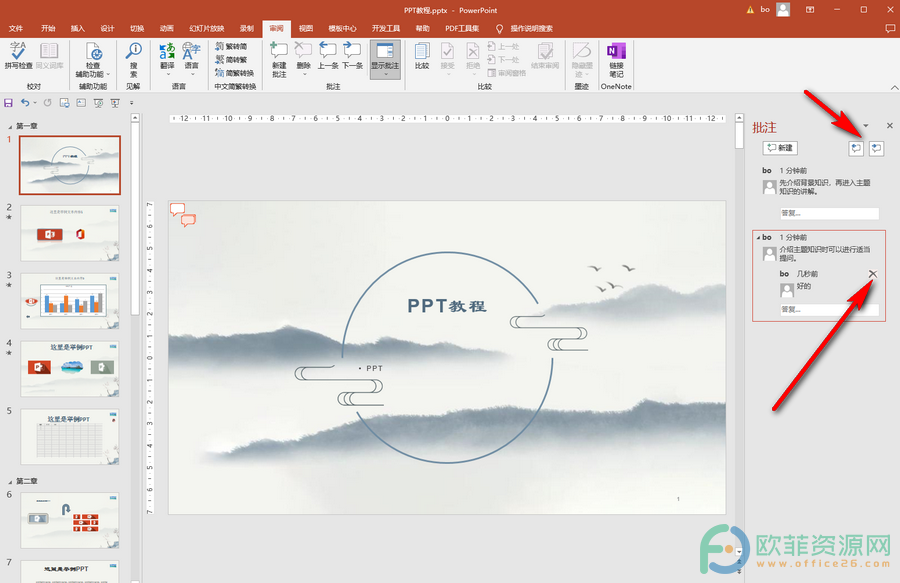Delete the reply 好的 with X icon
This screenshot has height=583, width=900.
872,274
